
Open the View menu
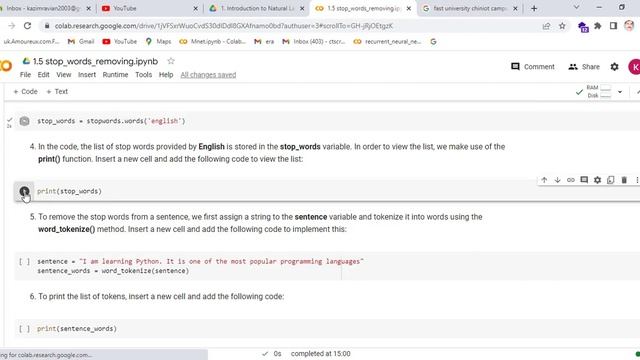(64, 75)
